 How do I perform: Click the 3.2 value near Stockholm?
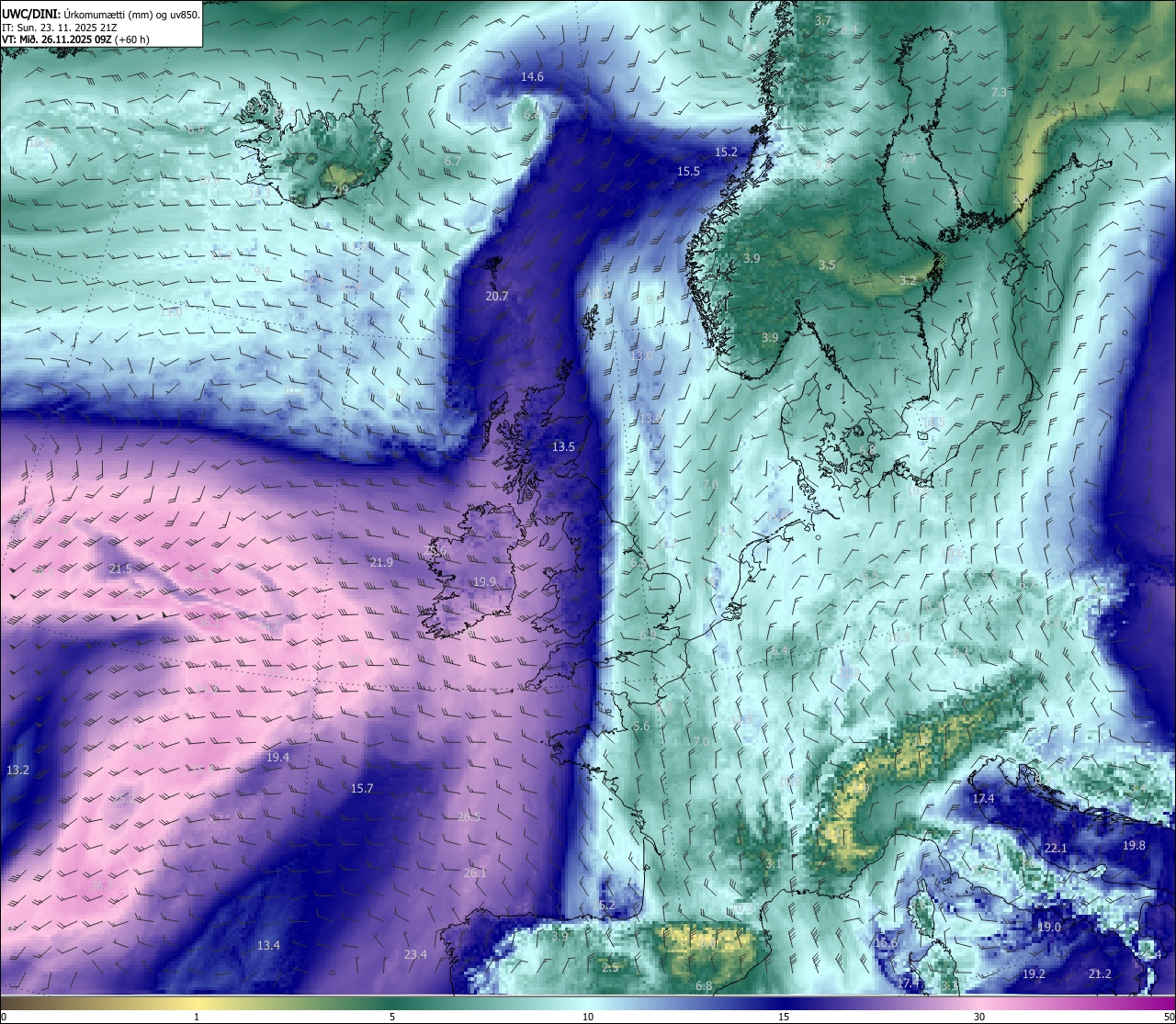908,280
